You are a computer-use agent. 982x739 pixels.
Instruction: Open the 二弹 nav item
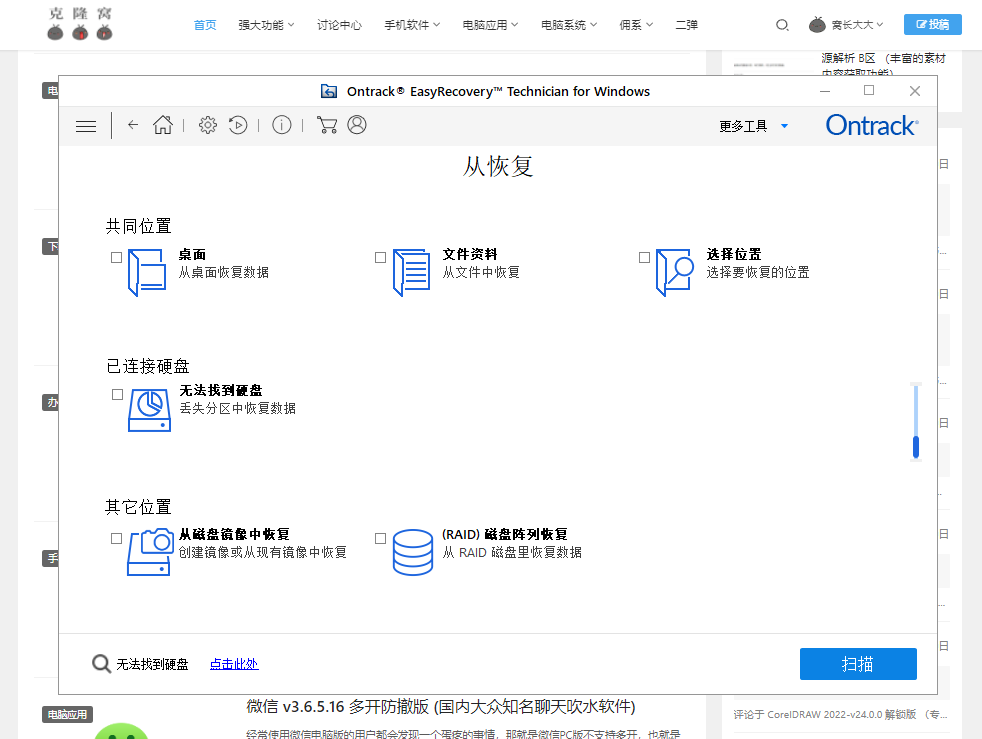686,25
